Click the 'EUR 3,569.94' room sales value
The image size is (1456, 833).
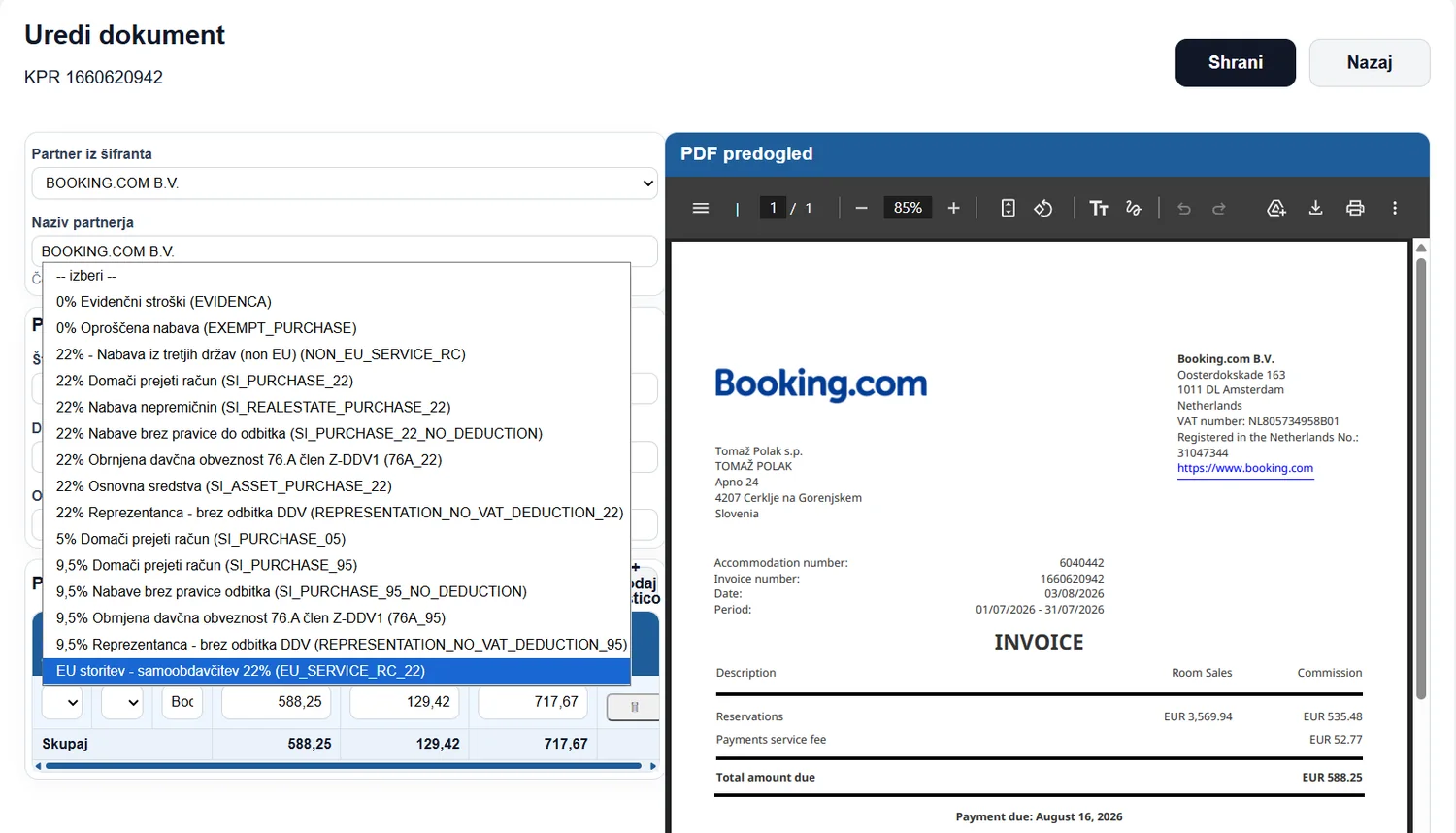[1198, 717]
